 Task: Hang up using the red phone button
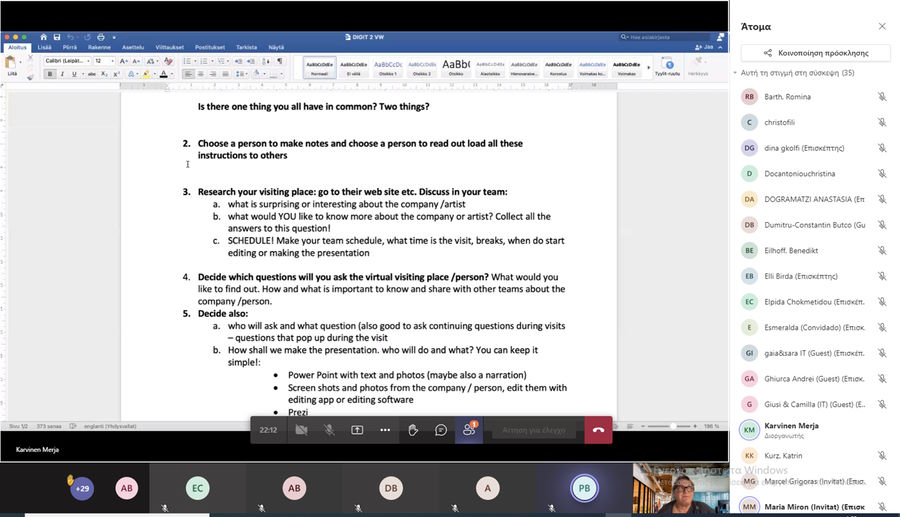(x=598, y=430)
